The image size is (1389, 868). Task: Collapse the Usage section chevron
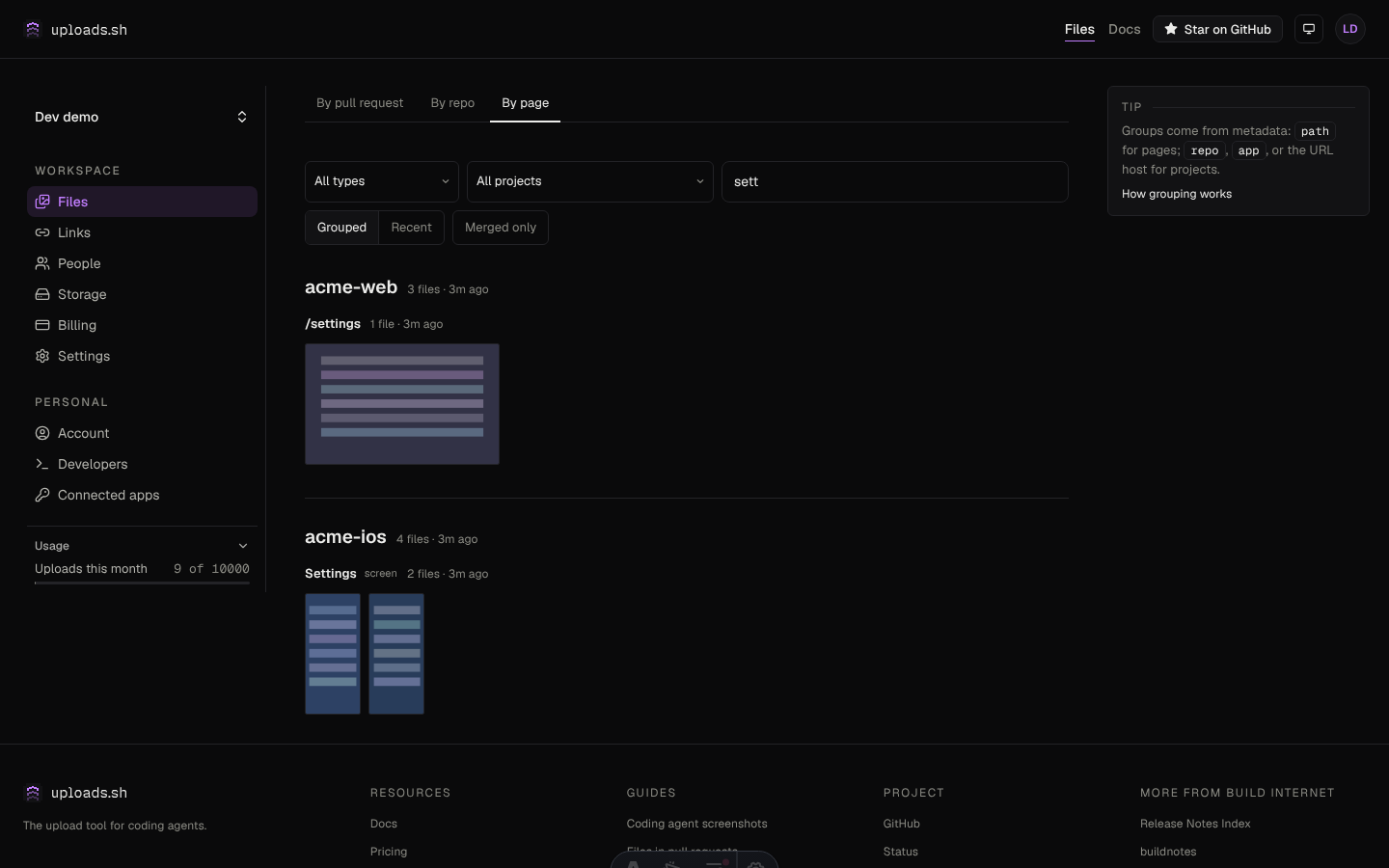tap(243, 546)
